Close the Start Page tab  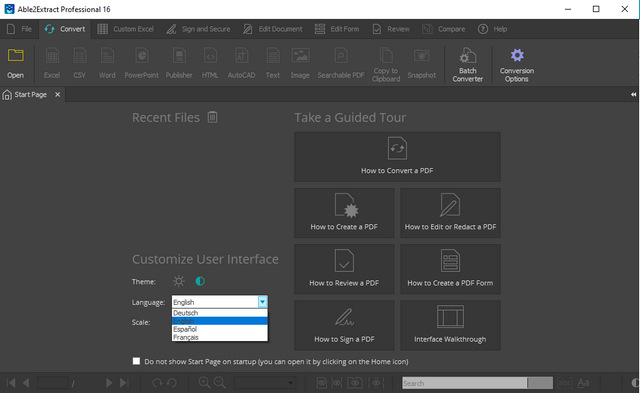(x=58, y=94)
